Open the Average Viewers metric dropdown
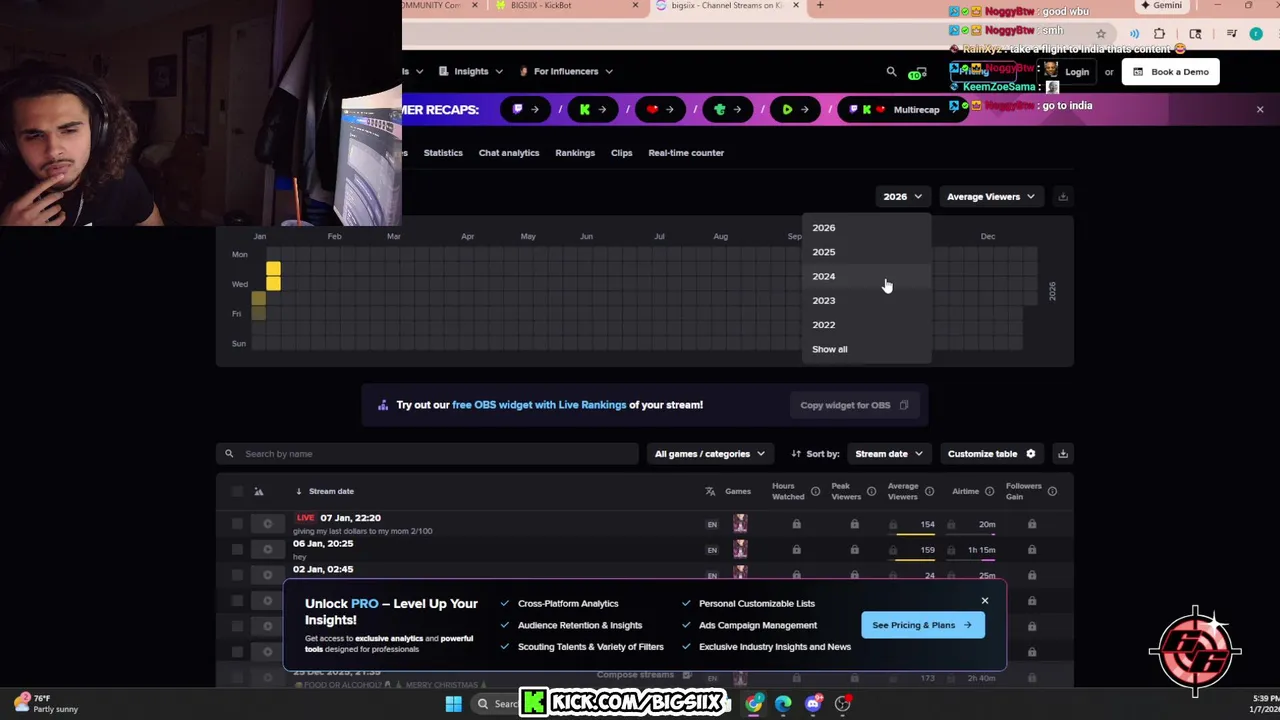 (991, 197)
